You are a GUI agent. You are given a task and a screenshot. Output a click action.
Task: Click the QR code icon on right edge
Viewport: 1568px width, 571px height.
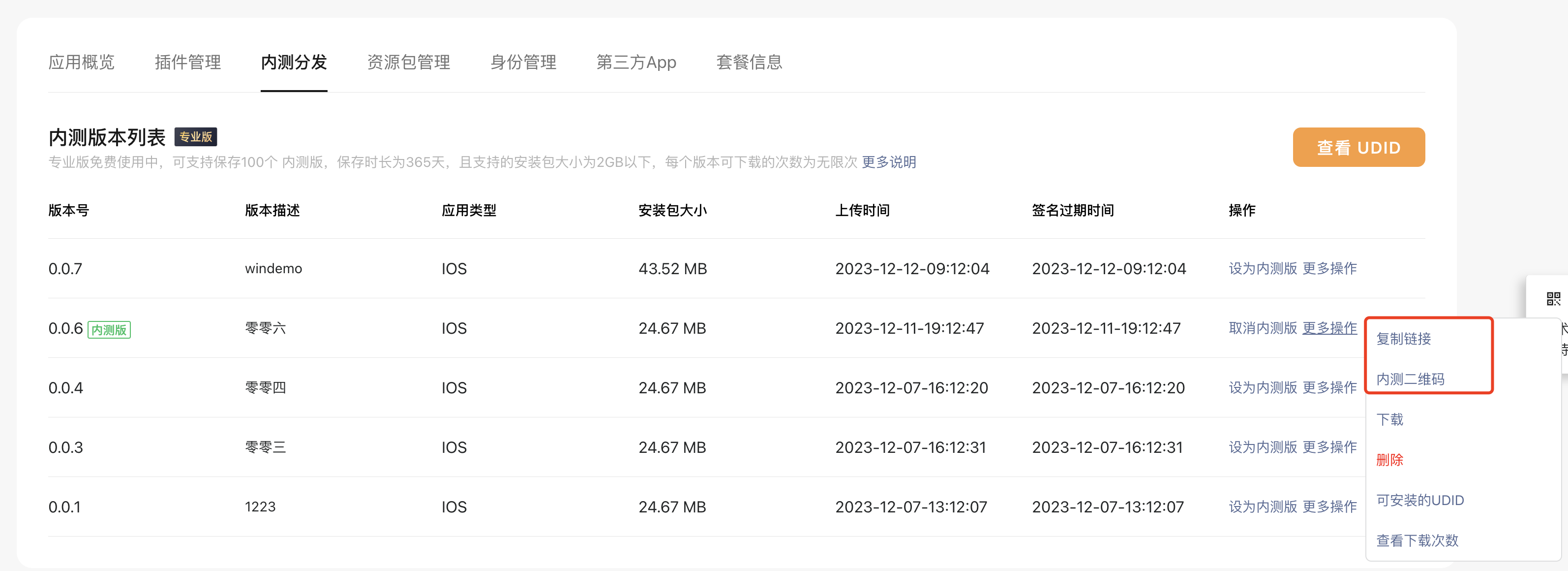pos(1553,299)
